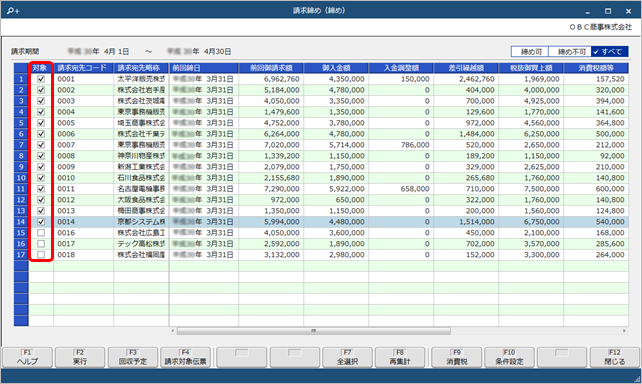Click customer name 京都システム

click(141, 222)
